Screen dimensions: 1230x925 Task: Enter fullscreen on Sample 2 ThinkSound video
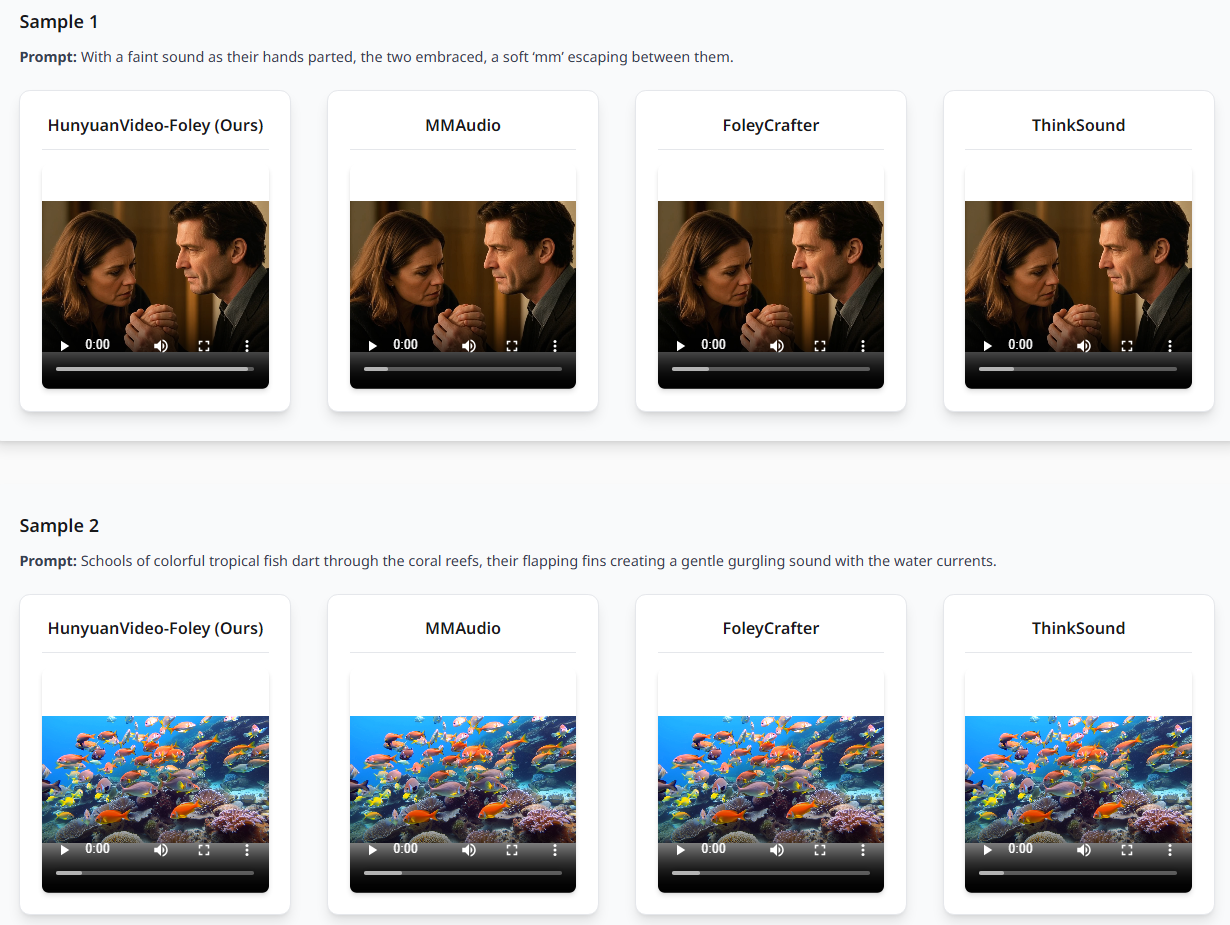click(1127, 849)
